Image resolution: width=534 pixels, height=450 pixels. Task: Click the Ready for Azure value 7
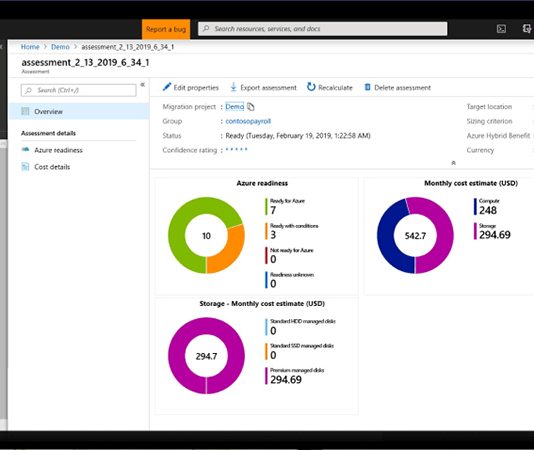pyautogui.click(x=273, y=211)
